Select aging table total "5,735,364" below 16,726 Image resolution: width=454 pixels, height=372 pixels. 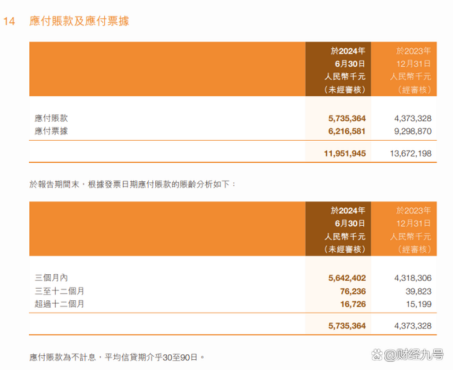click(x=347, y=326)
